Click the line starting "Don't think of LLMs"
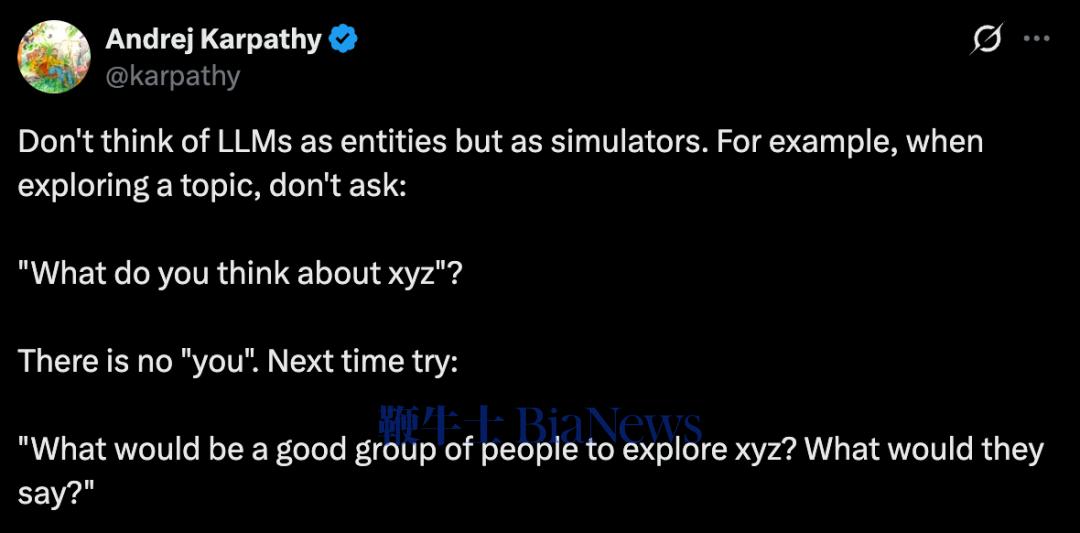The image size is (1080, 533). (x=500, y=142)
